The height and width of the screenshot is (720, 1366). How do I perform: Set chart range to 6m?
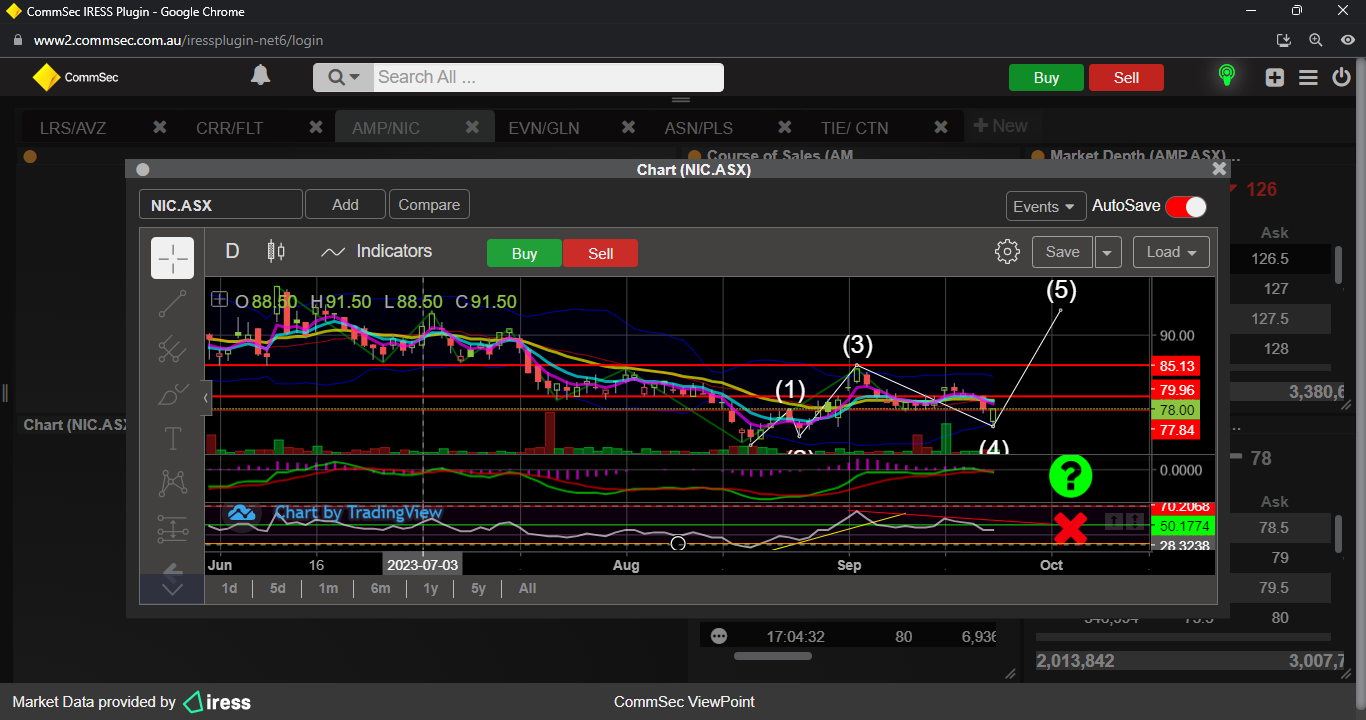point(380,588)
